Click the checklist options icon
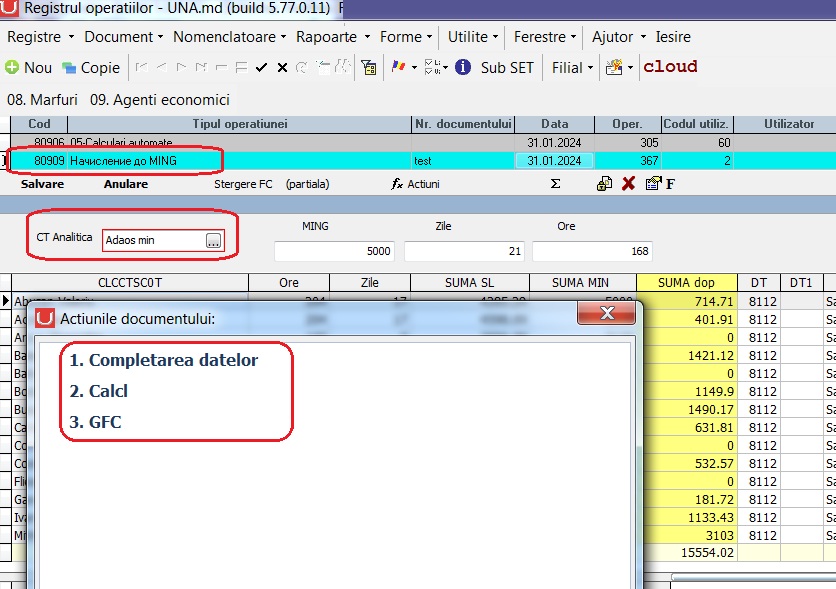This screenshot has height=589, width=836. coord(433,67)
